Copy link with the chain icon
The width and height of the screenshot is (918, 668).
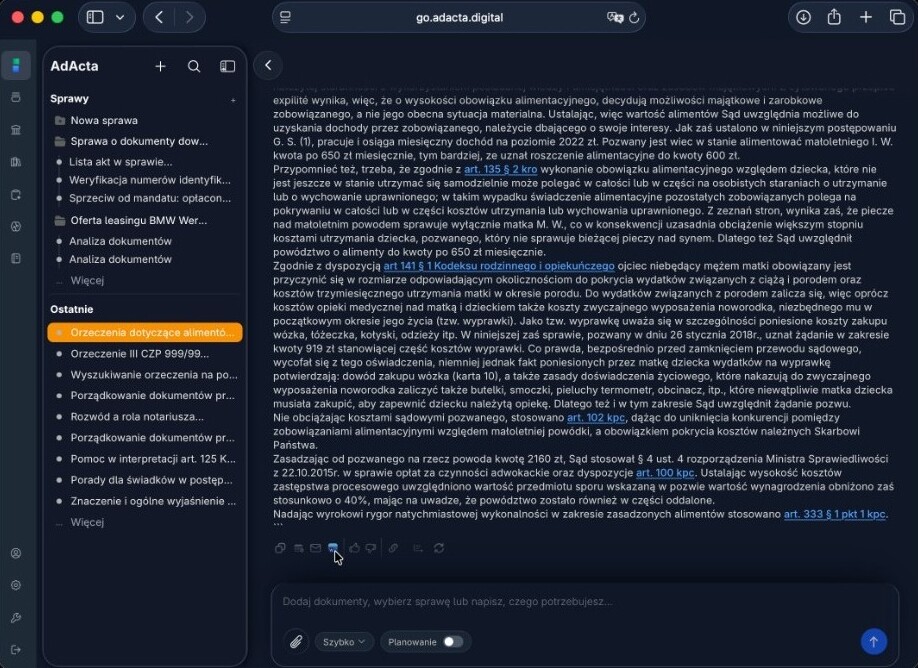coord(393,548)
